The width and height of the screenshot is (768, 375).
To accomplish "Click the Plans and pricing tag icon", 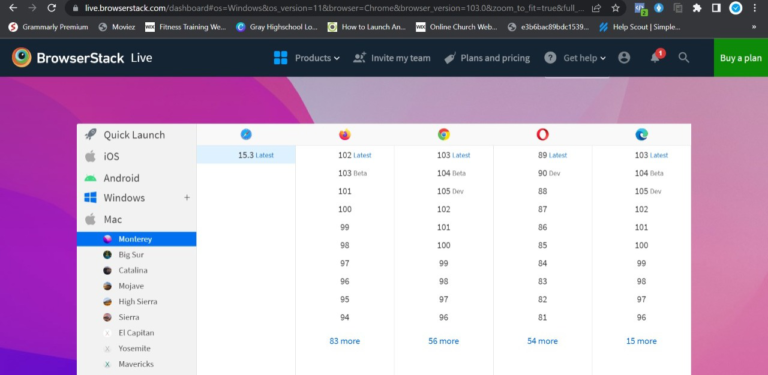I will click(450, 58).
